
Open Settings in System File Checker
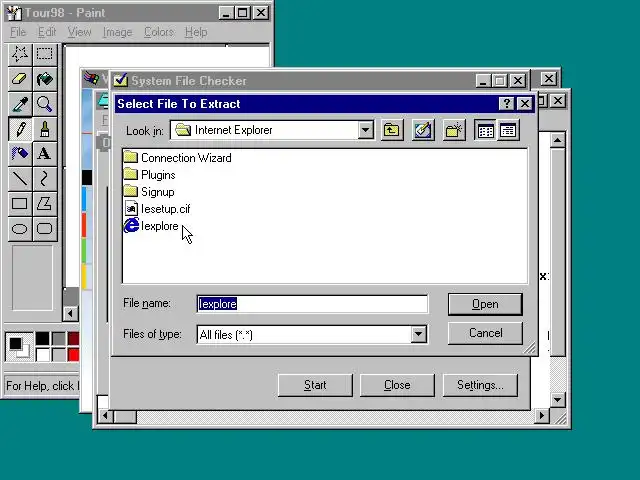(480, 385)
